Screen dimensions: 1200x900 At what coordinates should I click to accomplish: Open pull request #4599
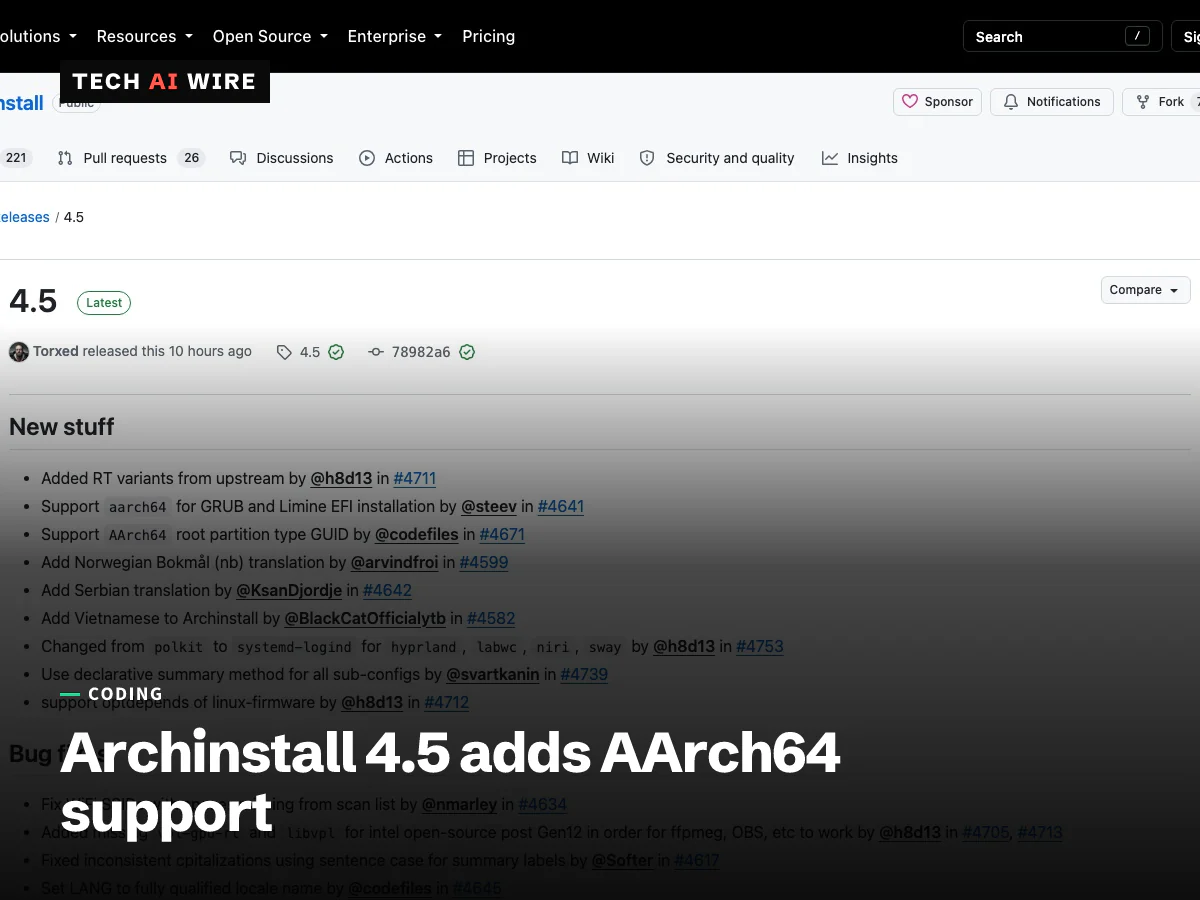tap(484, 562)
